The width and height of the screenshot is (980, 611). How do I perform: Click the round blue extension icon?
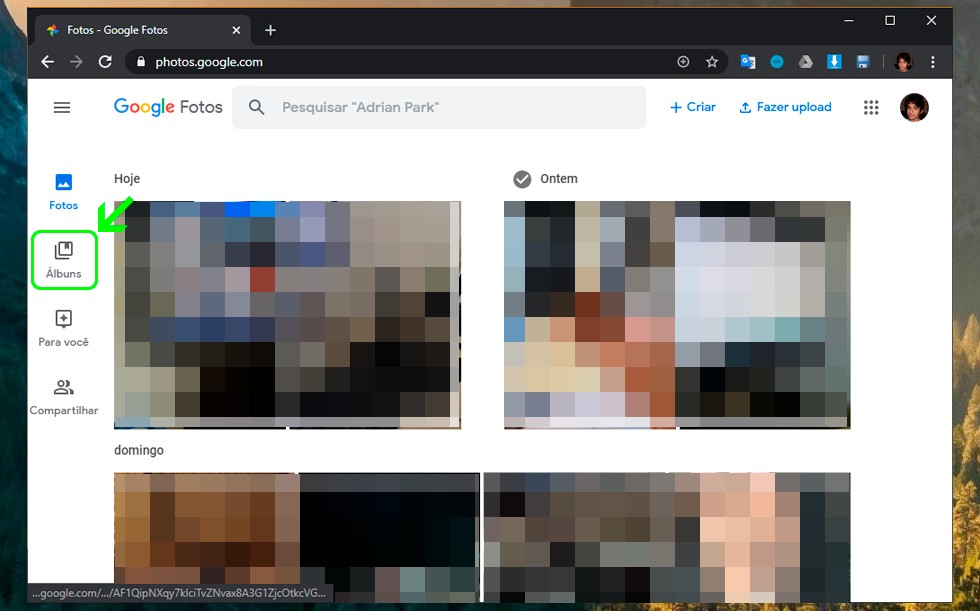[x=776, y=62]
